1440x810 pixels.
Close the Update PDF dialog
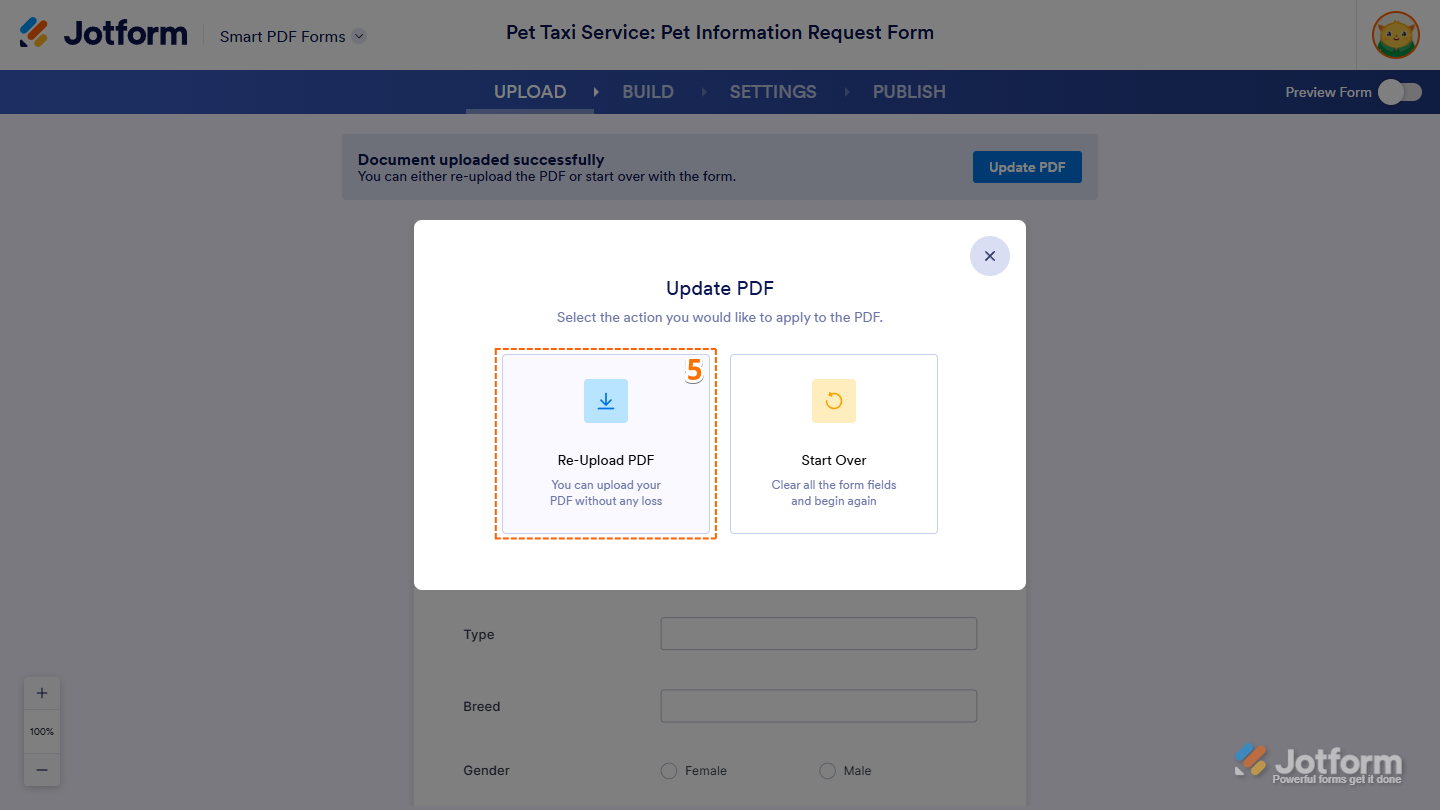(x=989, y=256)
